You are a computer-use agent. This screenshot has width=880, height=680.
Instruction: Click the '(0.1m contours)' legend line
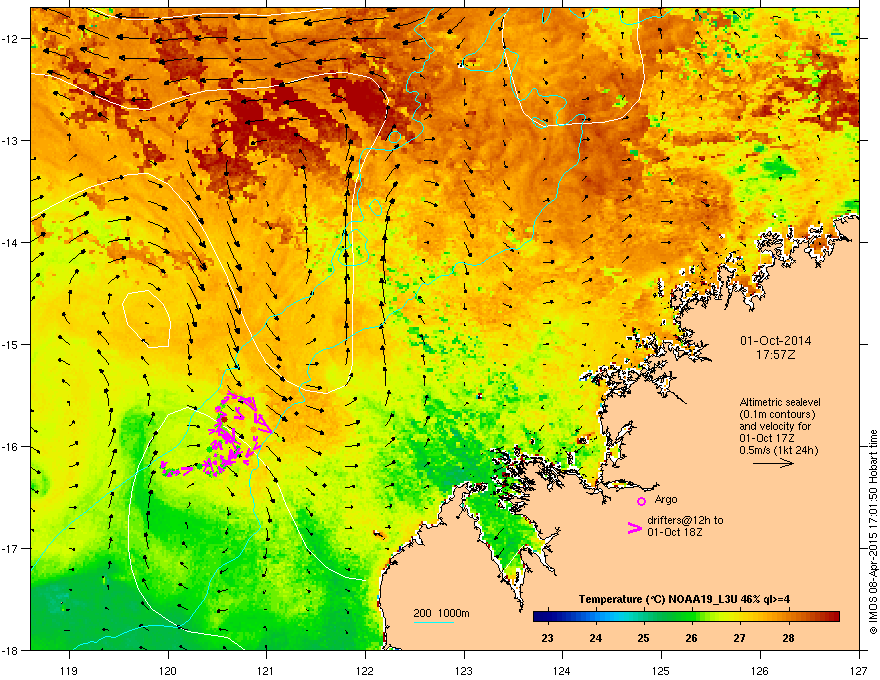pos(777,414)
